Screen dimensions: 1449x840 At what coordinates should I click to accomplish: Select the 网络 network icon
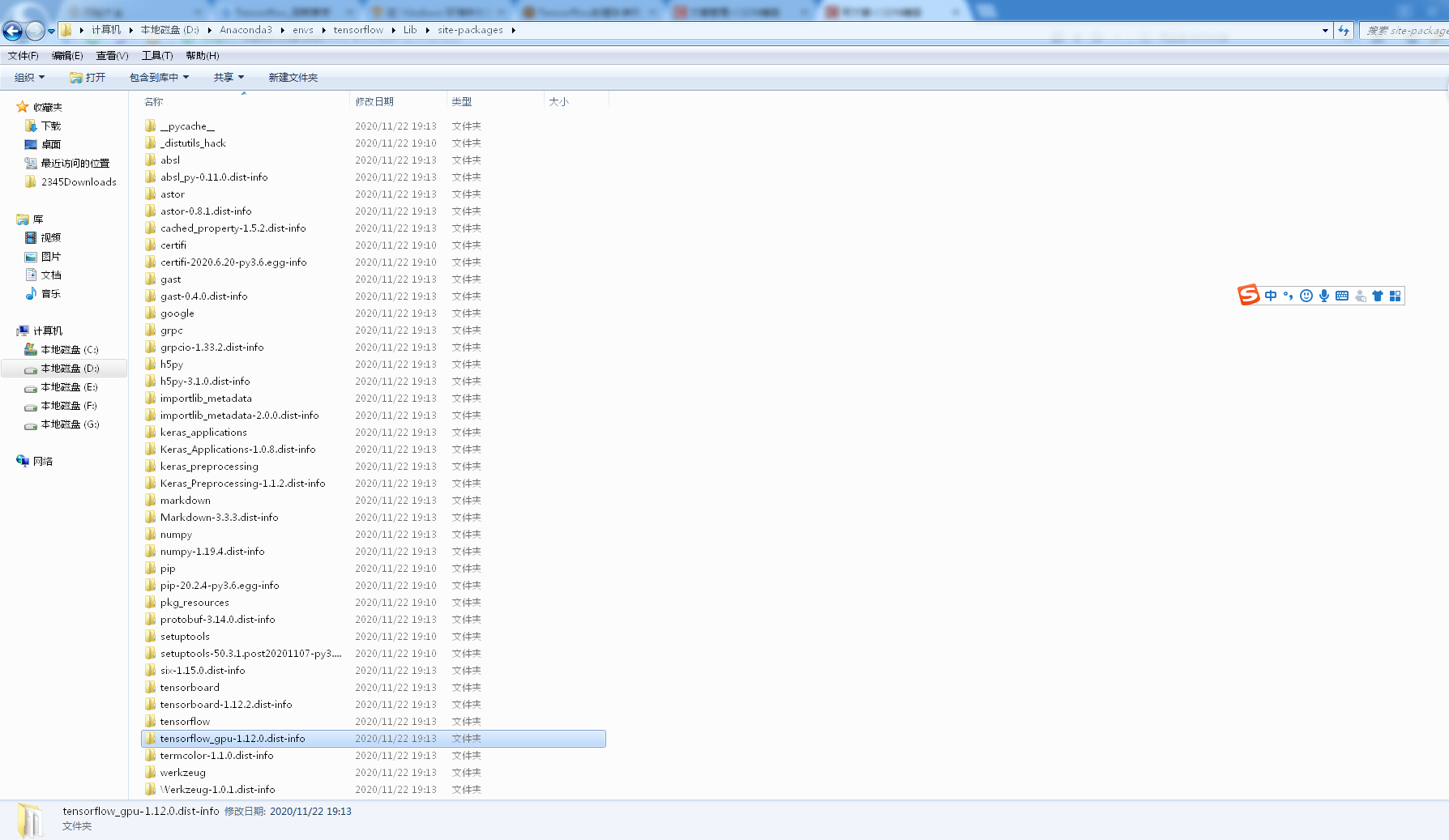tap(23, 461)
